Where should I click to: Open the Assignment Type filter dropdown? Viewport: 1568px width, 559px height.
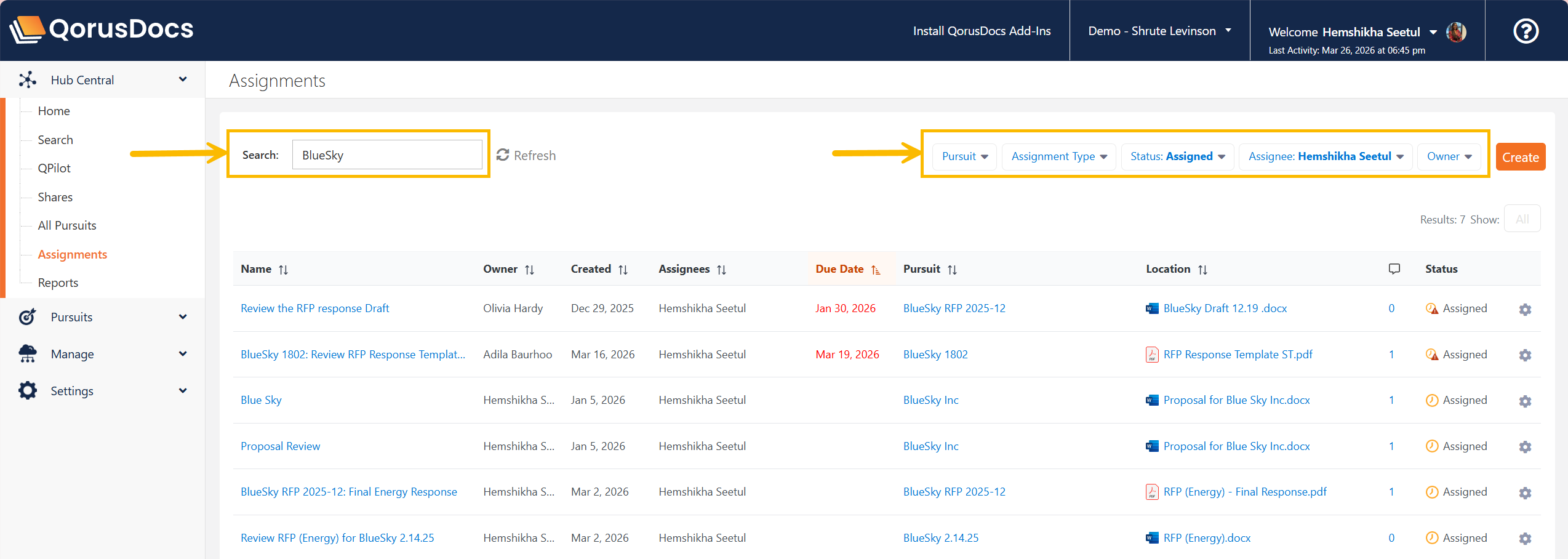click(x=1058, y=156)
